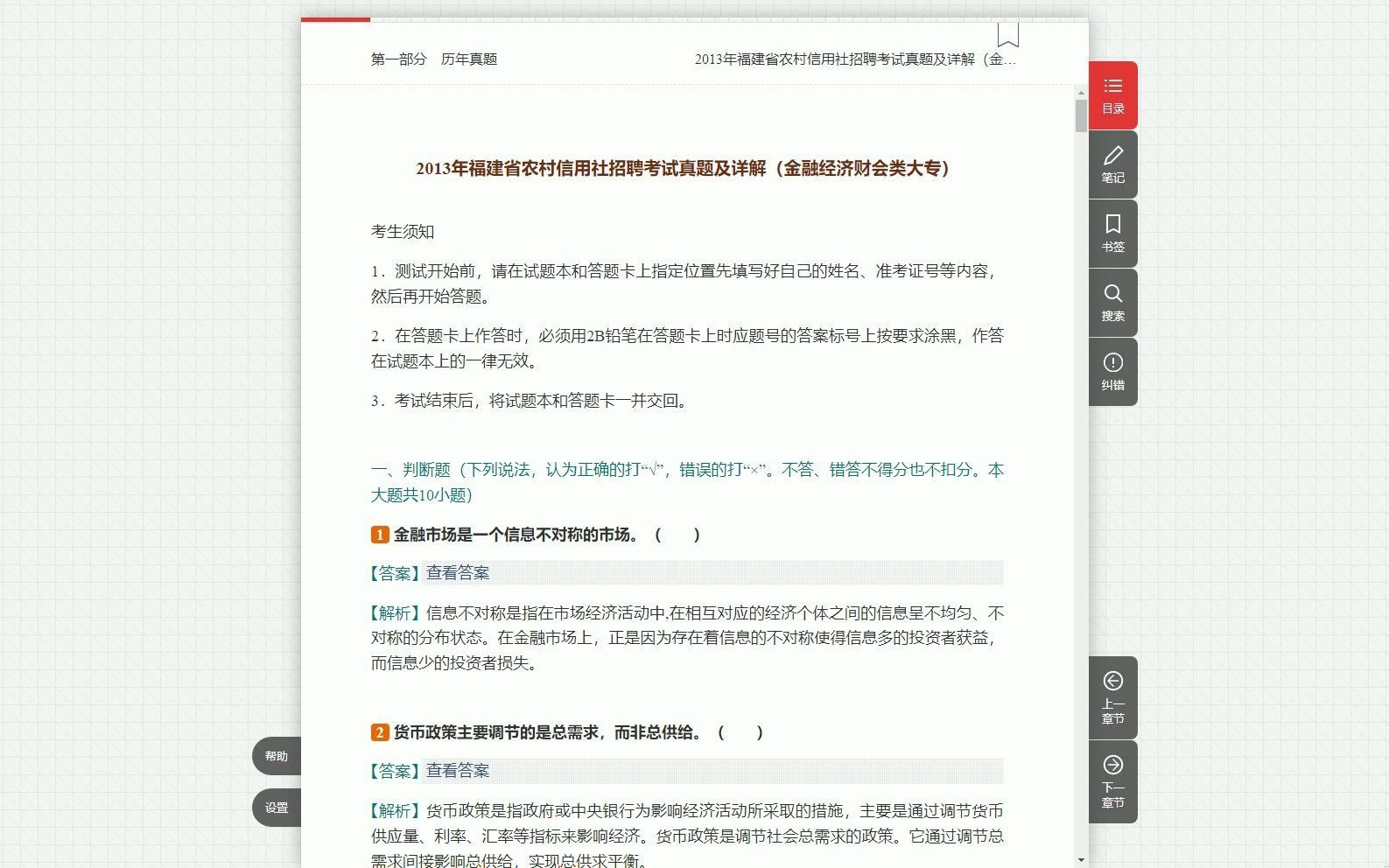
Task: Click scrollbar down arrow
Action: point(1081,860)
